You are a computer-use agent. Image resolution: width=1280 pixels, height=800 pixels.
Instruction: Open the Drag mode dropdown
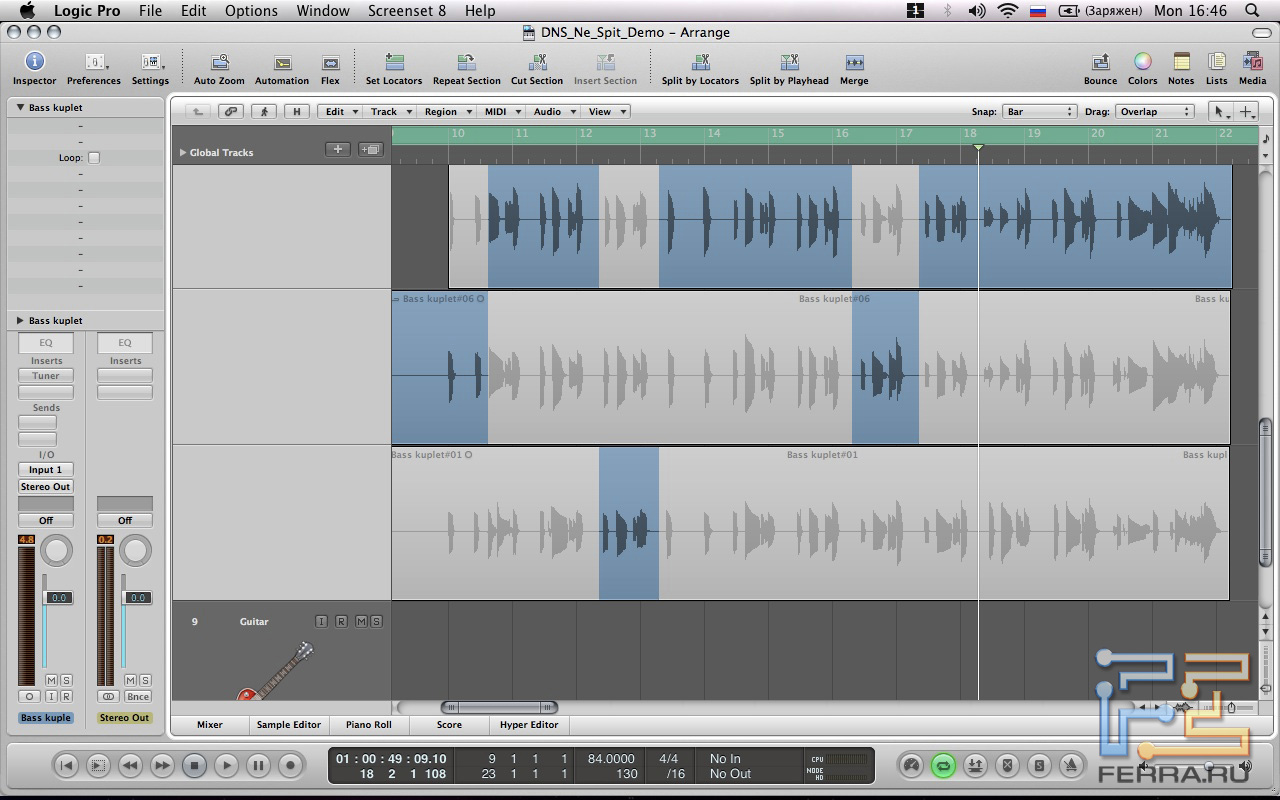tap(1155, 112)
